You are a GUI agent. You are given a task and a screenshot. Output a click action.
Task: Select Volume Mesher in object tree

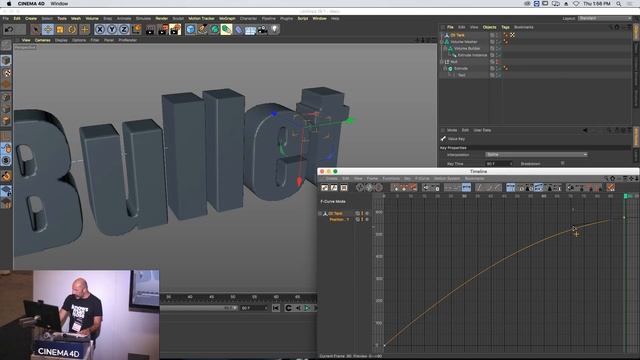pyautogui.click(x=464, y=42)
